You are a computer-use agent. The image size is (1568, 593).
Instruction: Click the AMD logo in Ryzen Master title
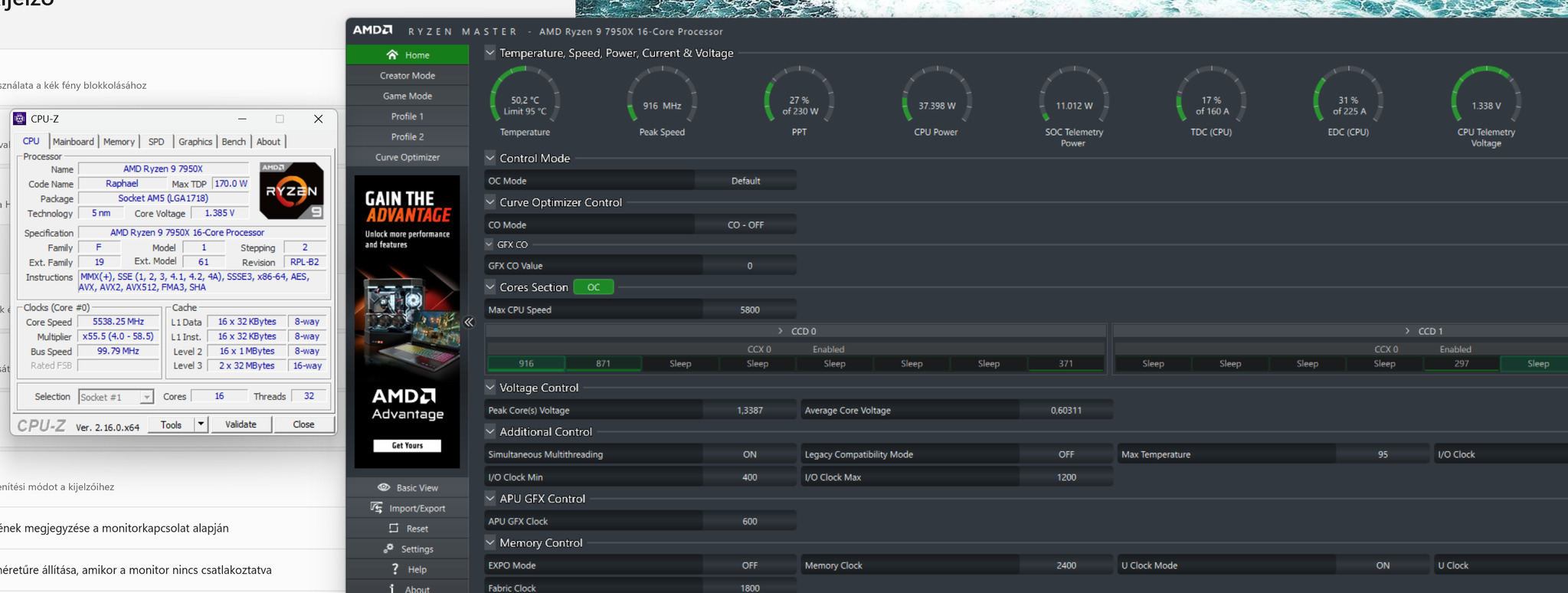tap(372, 31)
